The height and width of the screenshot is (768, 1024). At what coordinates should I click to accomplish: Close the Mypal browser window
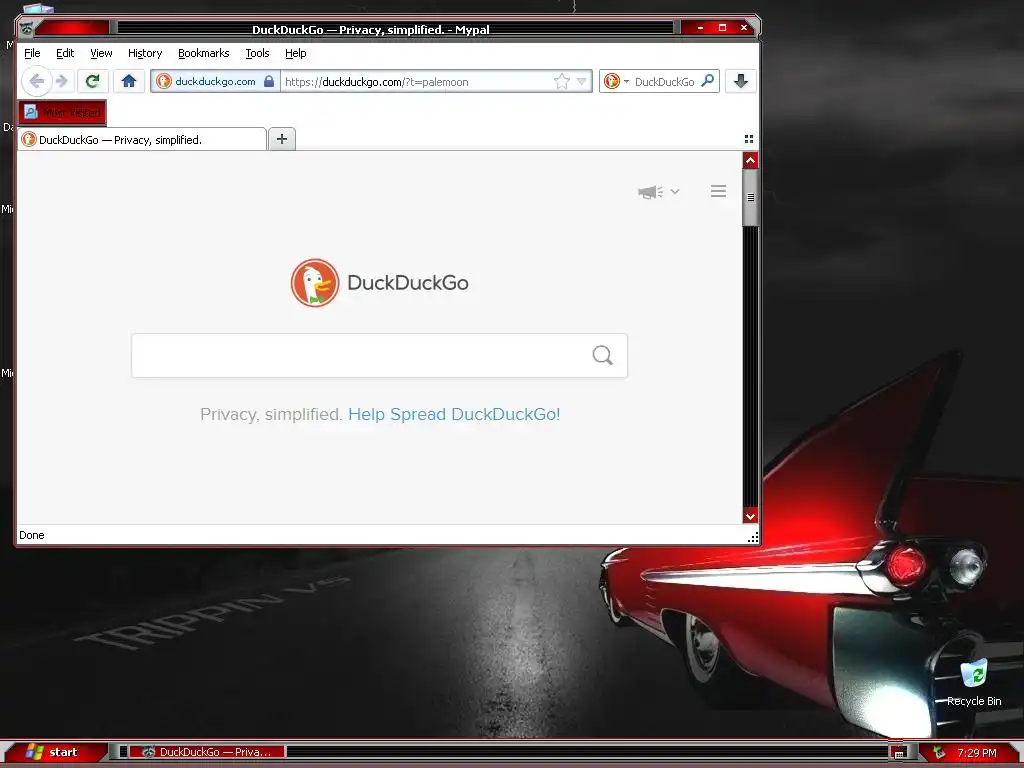click(x=744, y=27)
